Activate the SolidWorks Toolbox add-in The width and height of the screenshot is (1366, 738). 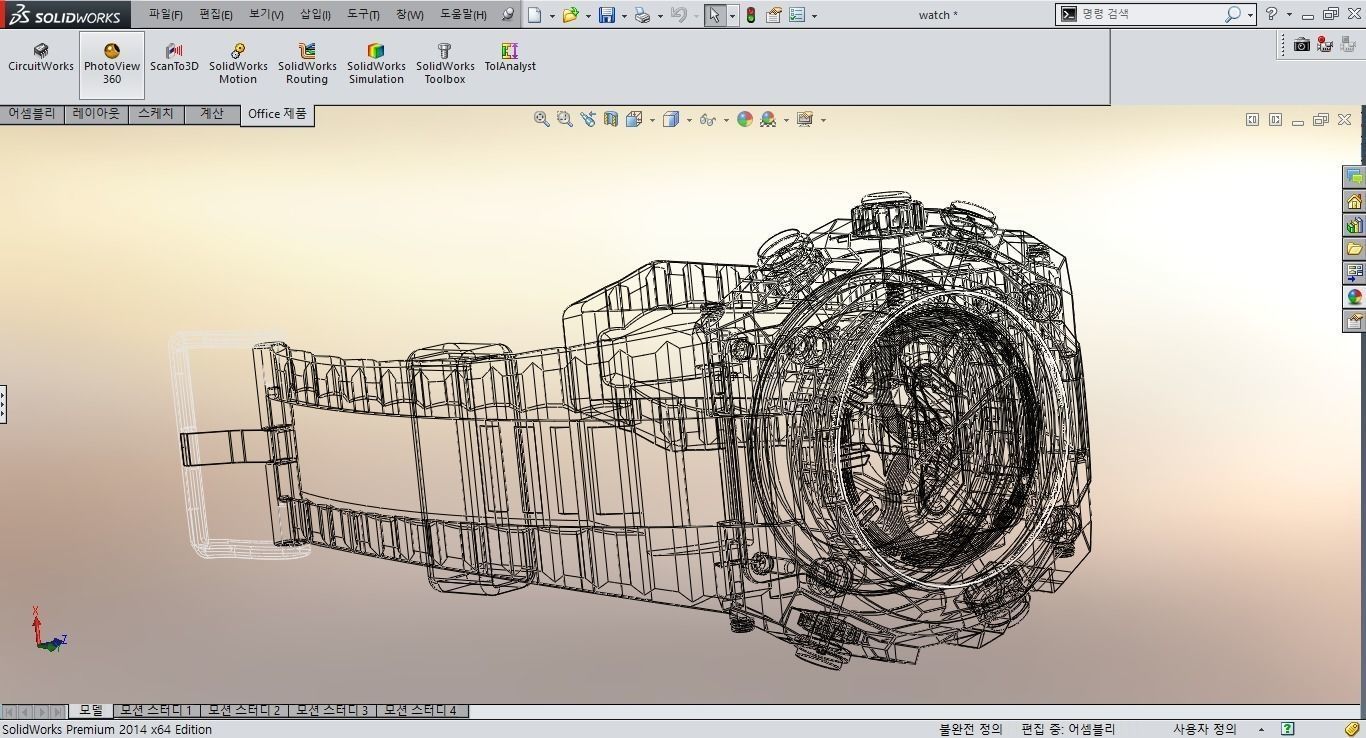pyautogui.click(x=445, y=64)
